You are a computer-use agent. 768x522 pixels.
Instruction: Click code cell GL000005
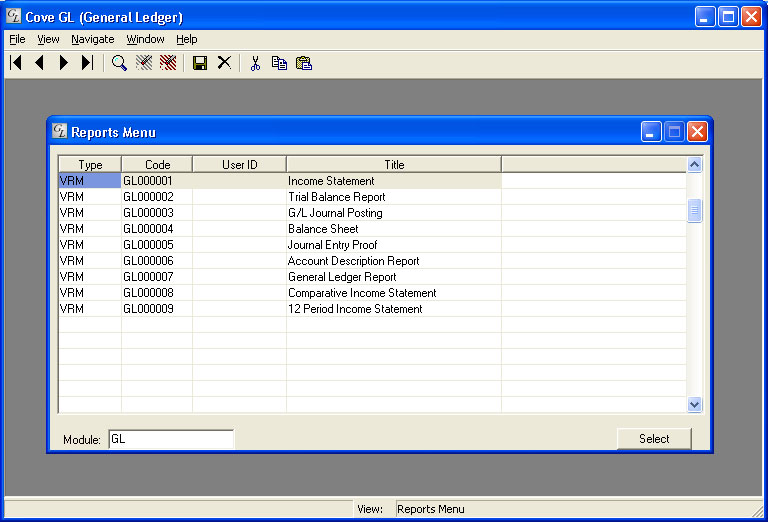(x=157, y=245)
